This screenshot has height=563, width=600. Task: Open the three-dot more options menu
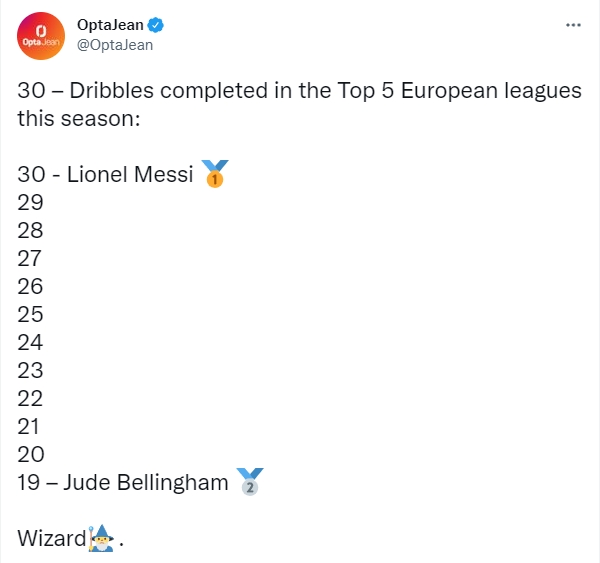tap(573, 25)
